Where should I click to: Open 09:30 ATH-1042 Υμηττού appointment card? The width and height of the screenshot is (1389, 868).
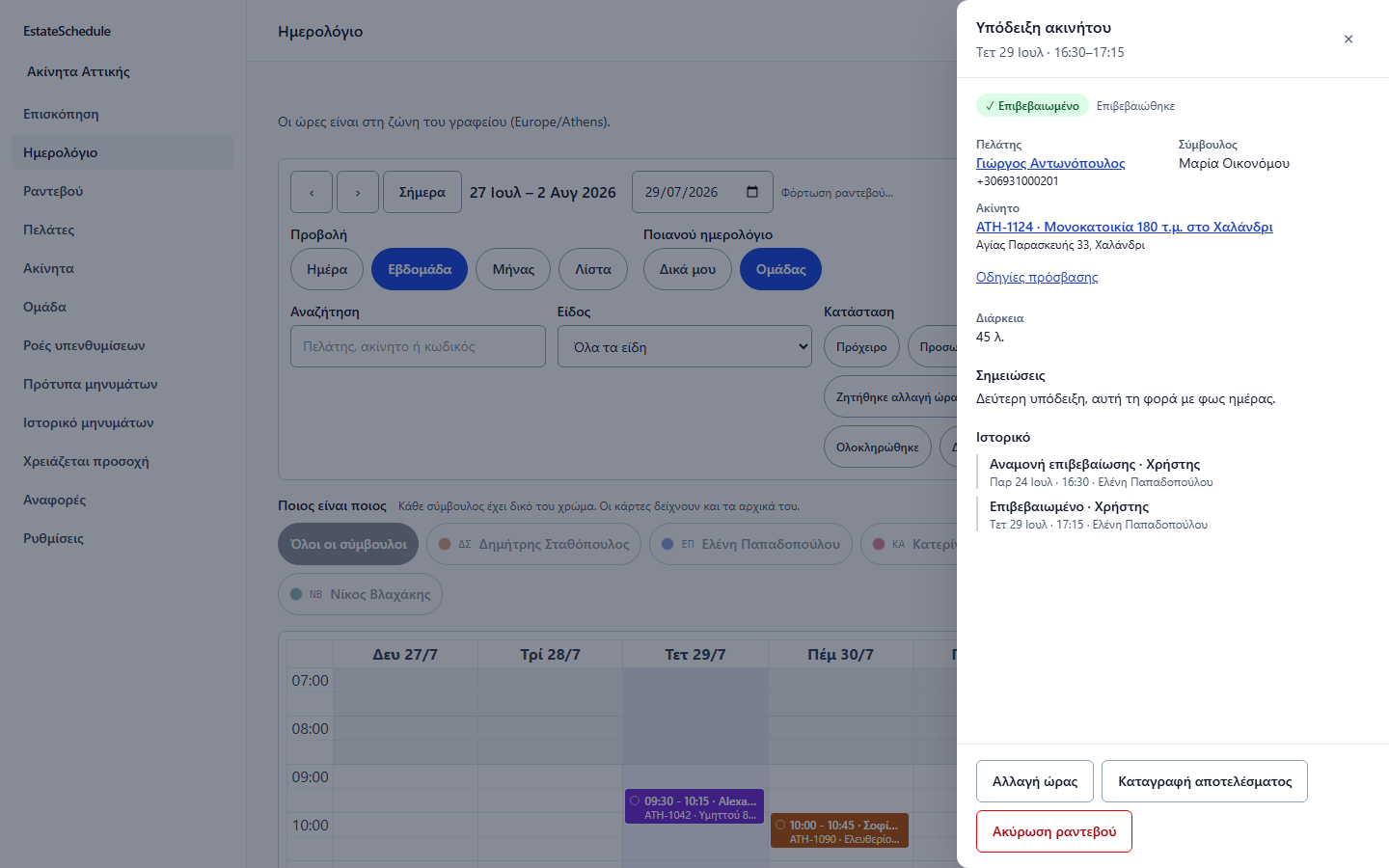coord(694,807)
